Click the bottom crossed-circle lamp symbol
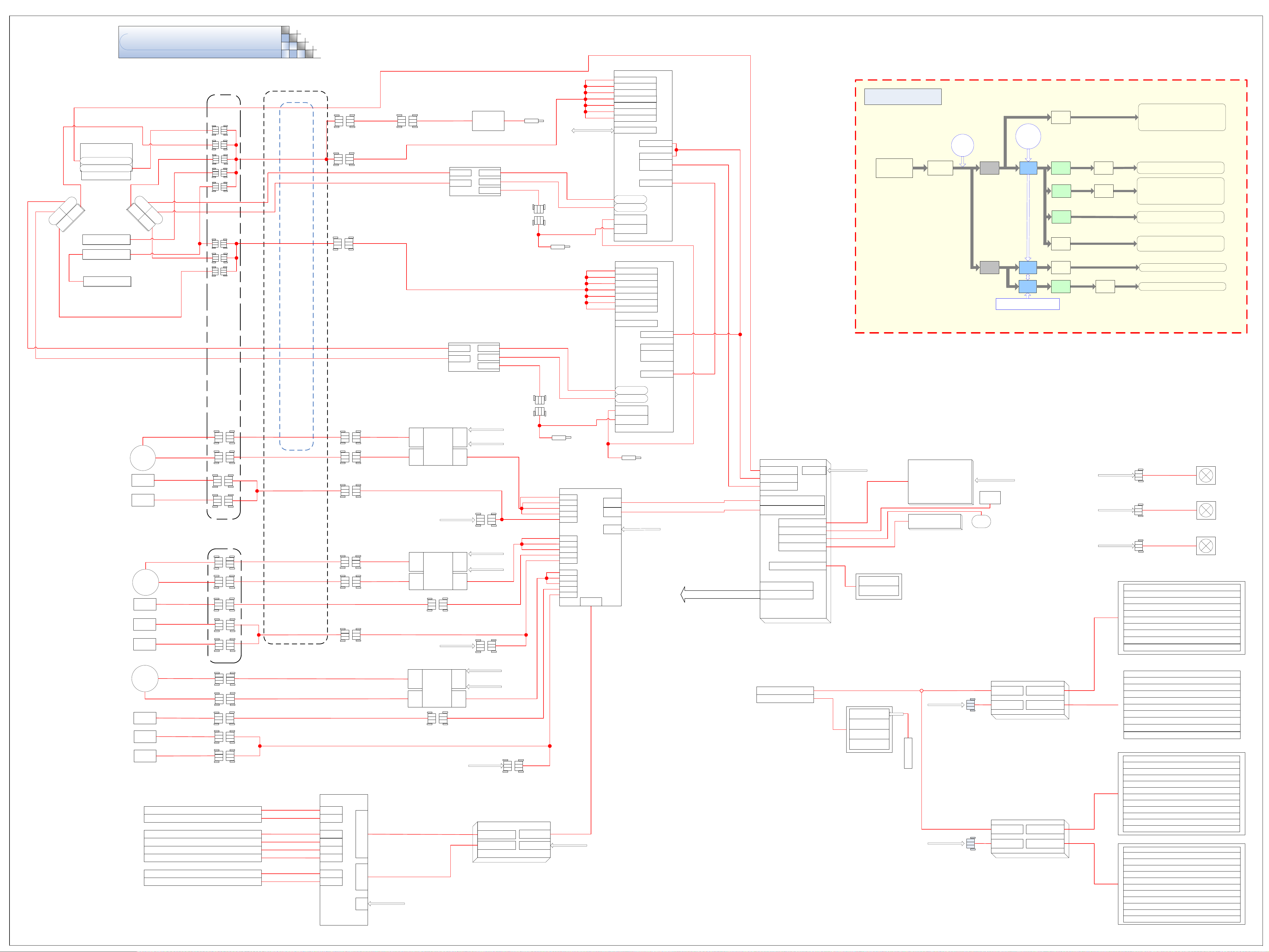The width and height of the screenshot is (1269, 952). (1205, 546)
